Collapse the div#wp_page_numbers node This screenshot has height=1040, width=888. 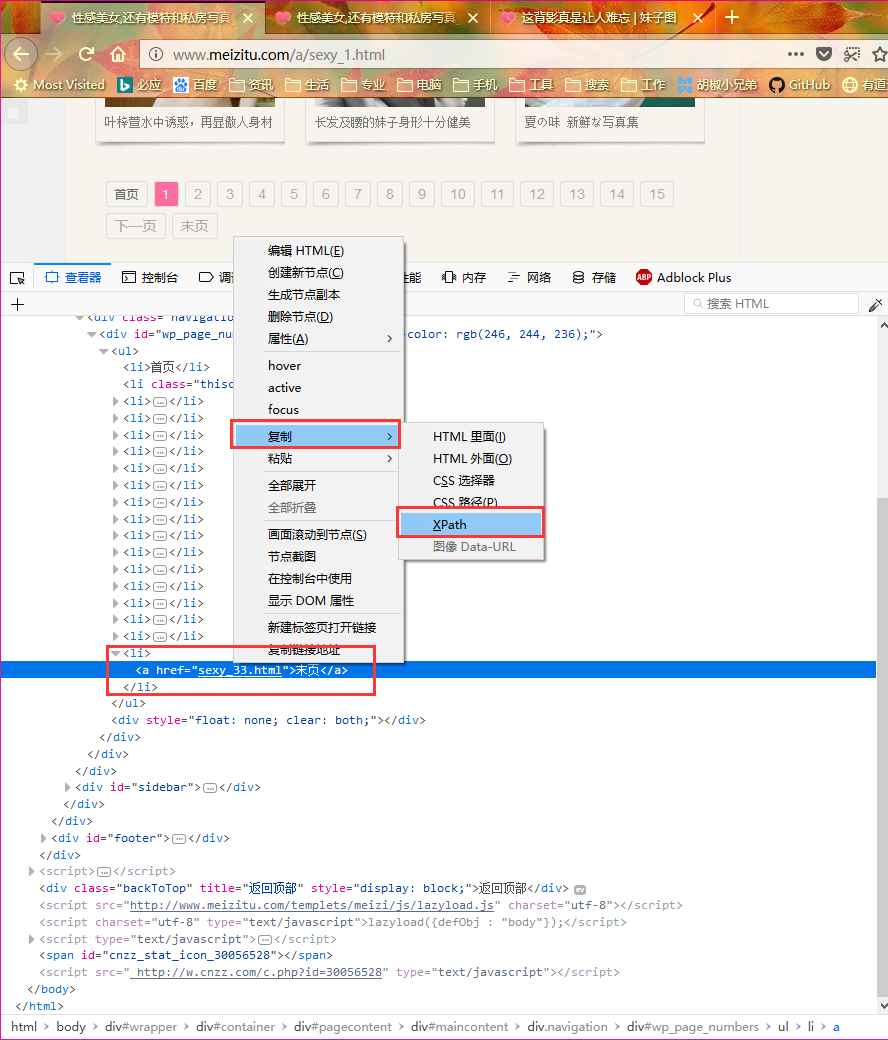pos(92,334)
